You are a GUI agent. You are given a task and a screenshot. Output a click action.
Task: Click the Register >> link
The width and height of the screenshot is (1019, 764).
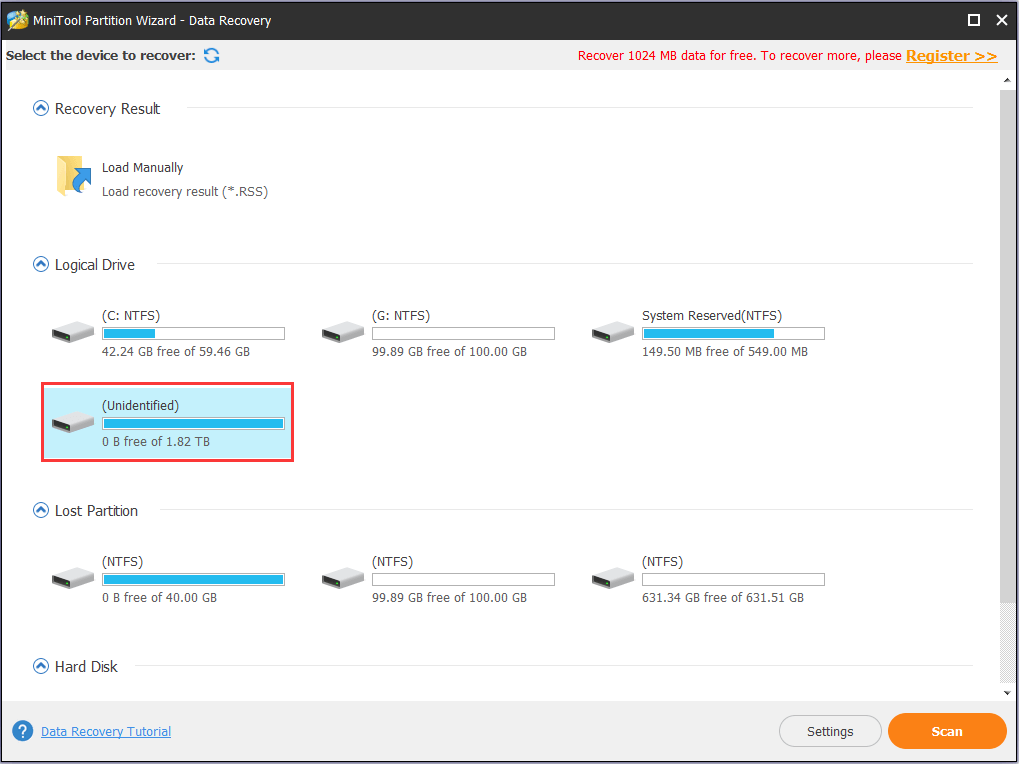pyautogui.click(x=951, y=56)
